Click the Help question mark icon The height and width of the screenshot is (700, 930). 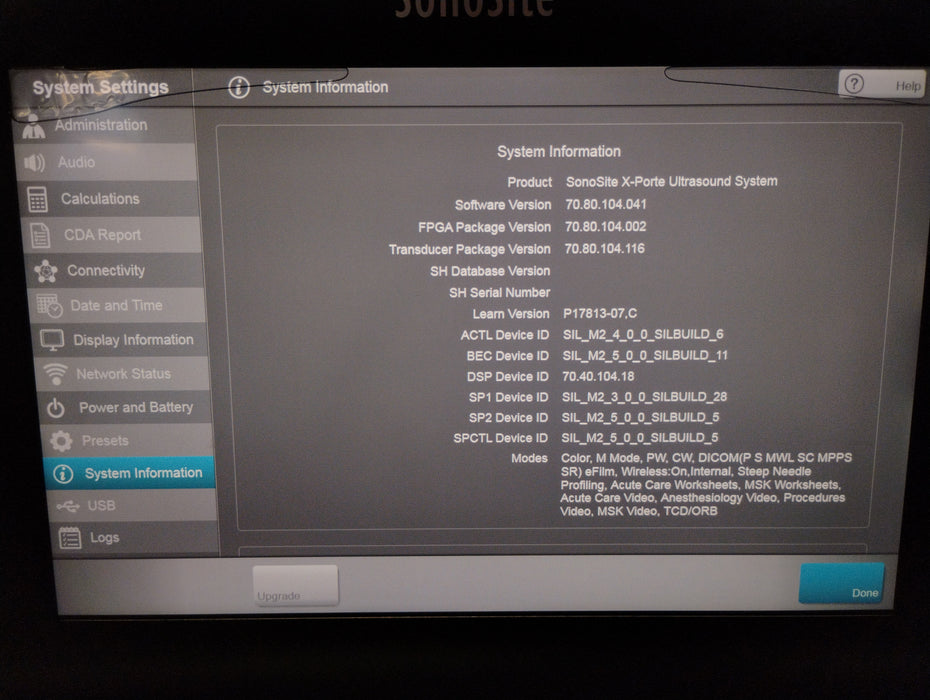coord(854,84)
